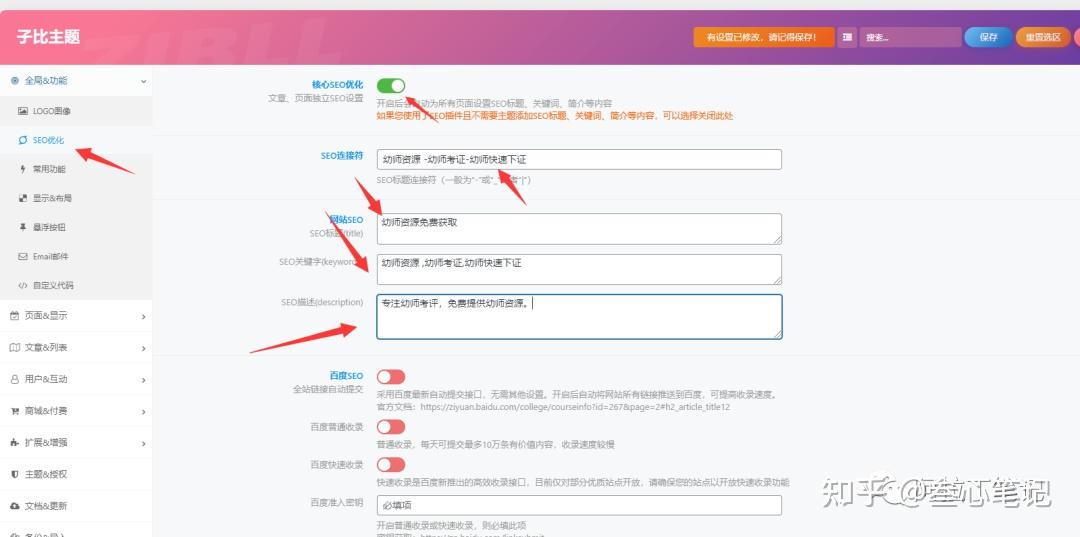Image resolution: width=1080 pixels, height=537 pixels.
Task: Enable the 百度普通收录 switch
Action: 391,427
